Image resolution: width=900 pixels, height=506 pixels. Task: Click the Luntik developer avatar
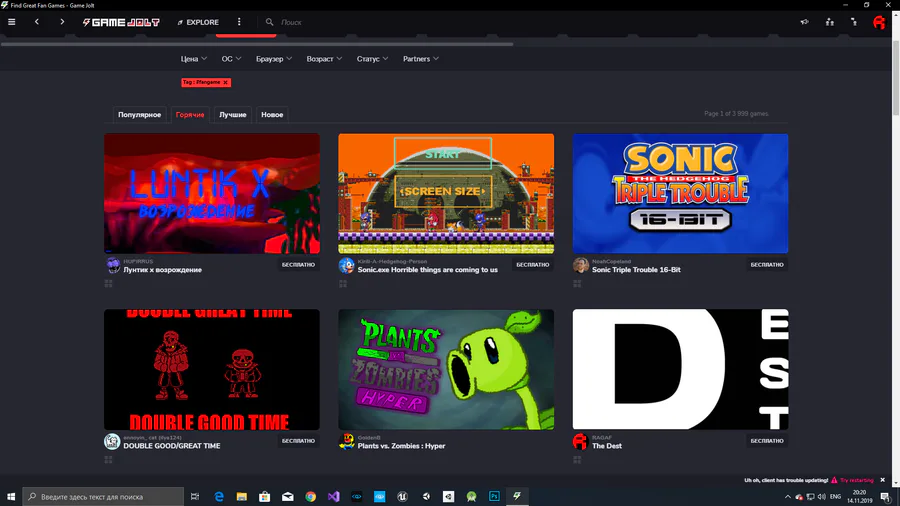113,266
